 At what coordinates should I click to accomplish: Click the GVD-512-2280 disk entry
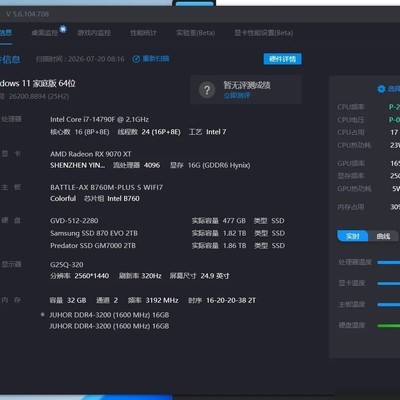click(x=74, y=221)
